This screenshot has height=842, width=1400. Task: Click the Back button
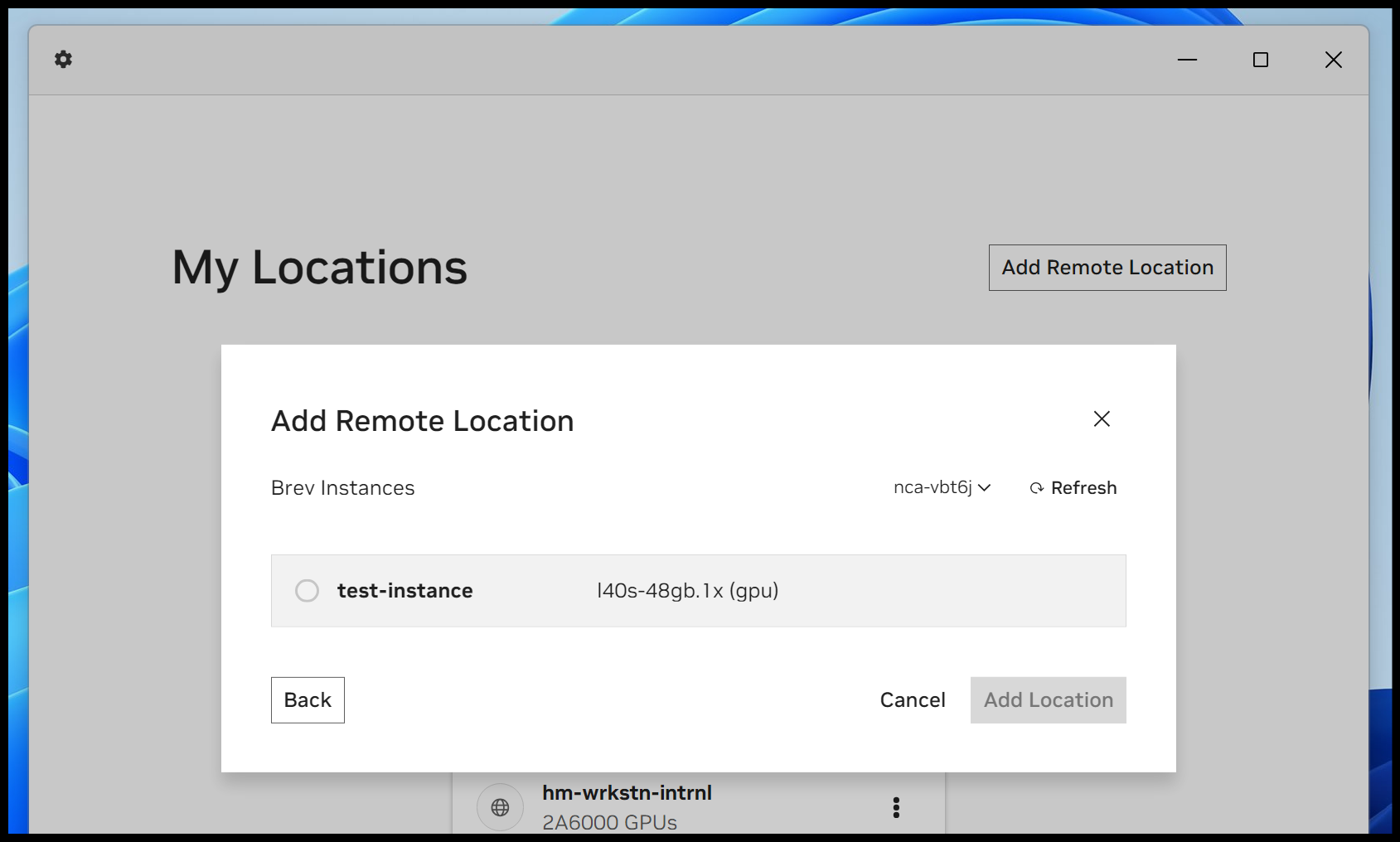click(308, 700)
